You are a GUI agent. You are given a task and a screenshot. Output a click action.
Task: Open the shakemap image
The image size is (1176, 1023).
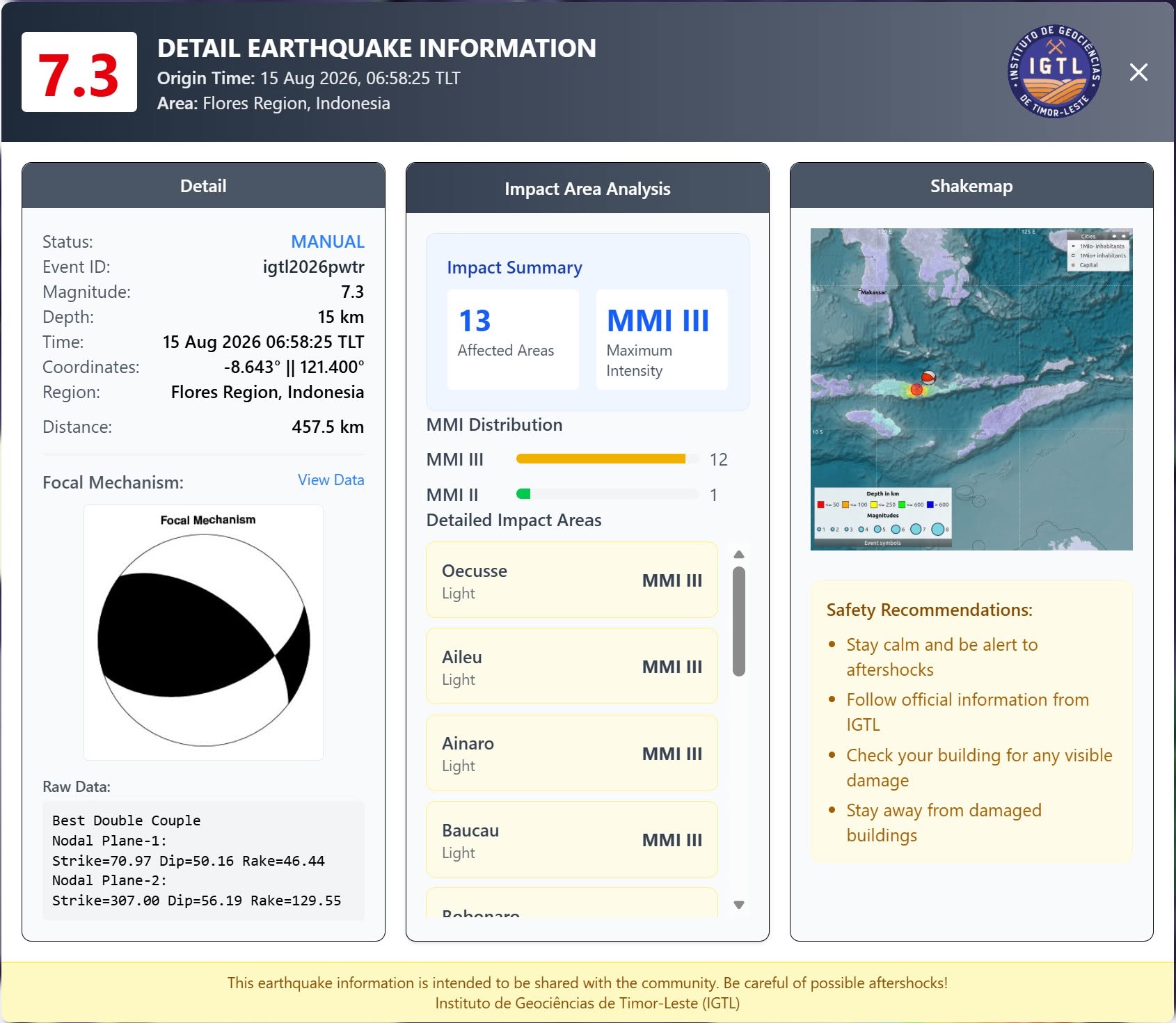pos(971,389)
